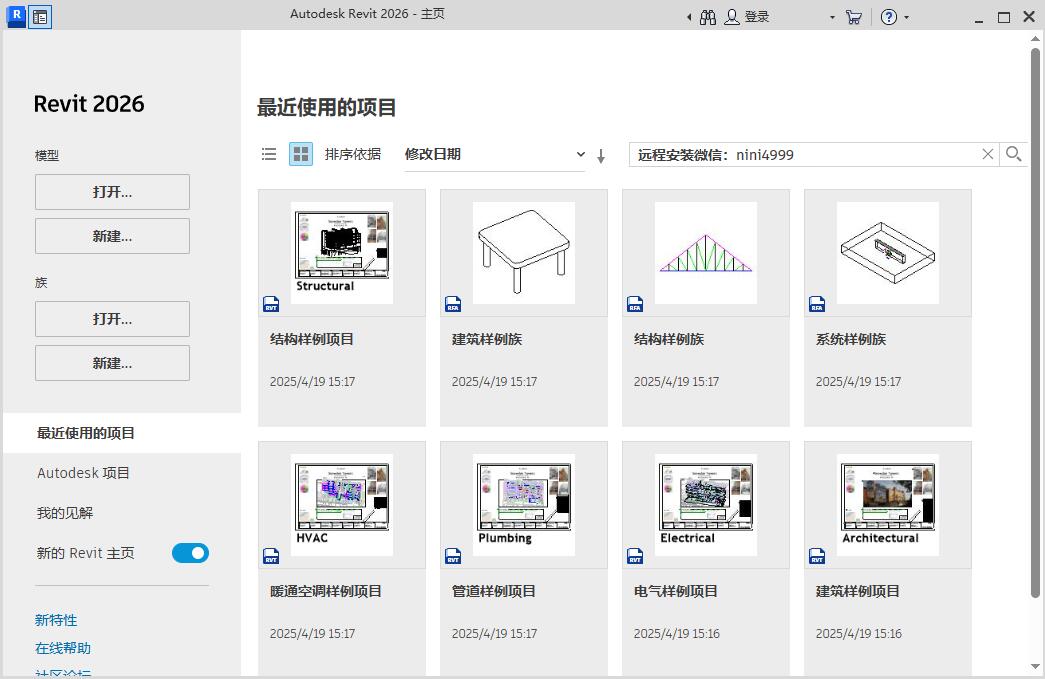Open the 修改日期 sort dropdown
Image resolution: width=1045 pixels, height=679 pixels.
click(495, 155)
